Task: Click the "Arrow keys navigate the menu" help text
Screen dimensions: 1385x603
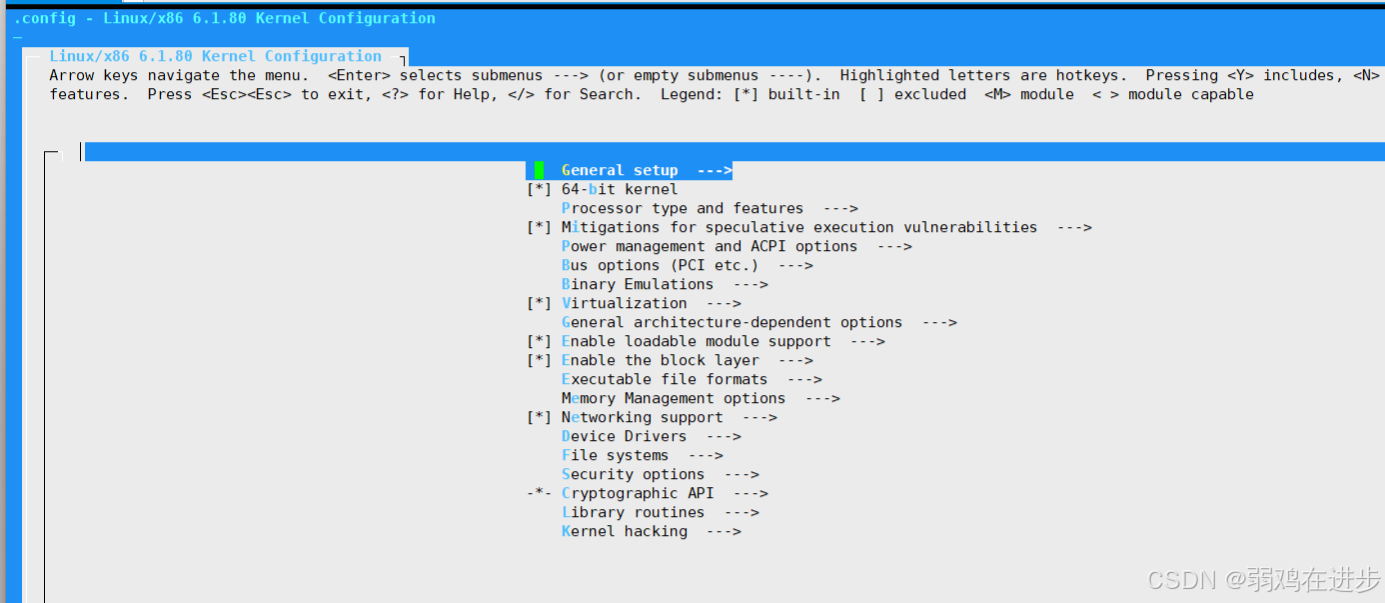Action: pos(180,75)
